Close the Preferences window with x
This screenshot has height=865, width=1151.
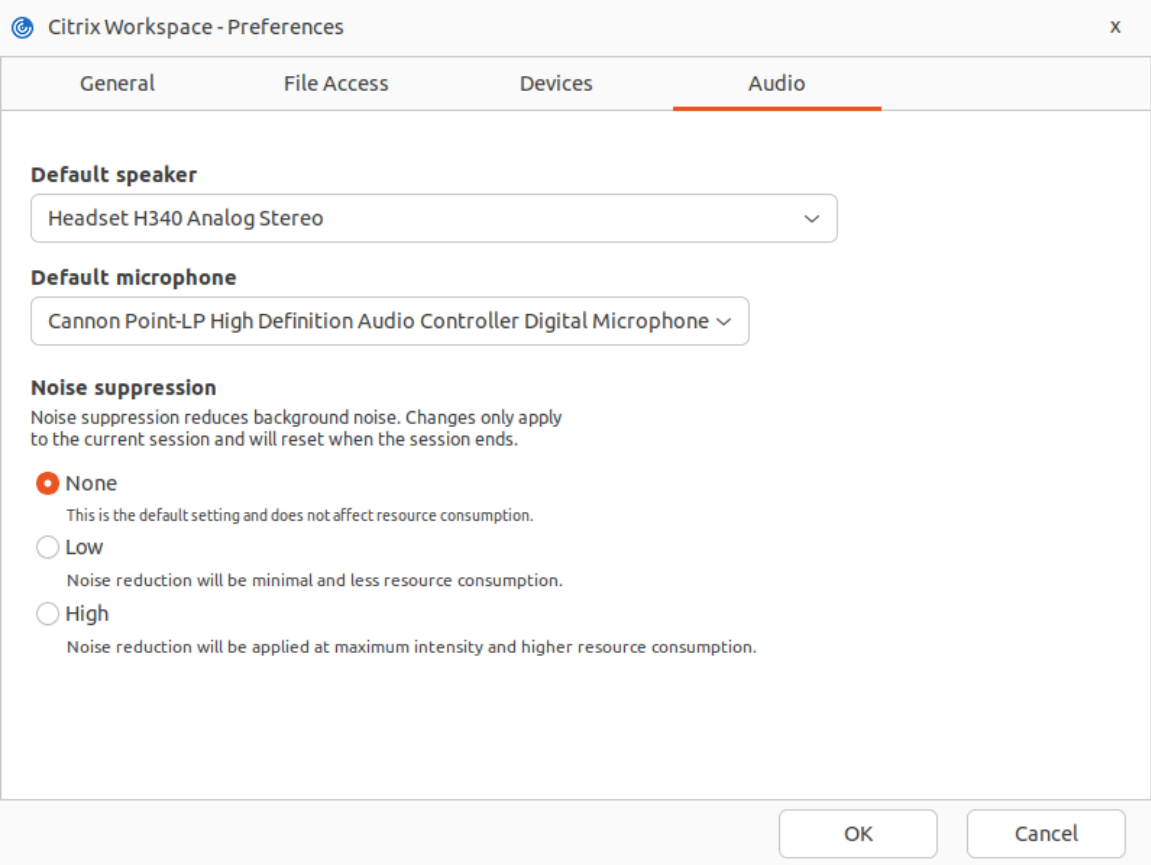[x=1115, y=27]
